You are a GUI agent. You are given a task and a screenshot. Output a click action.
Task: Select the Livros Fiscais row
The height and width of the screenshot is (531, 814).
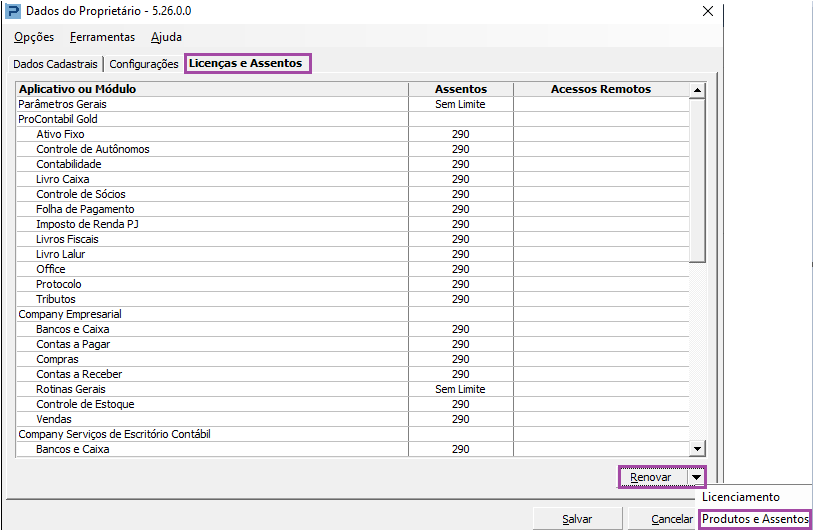point(352,239)
